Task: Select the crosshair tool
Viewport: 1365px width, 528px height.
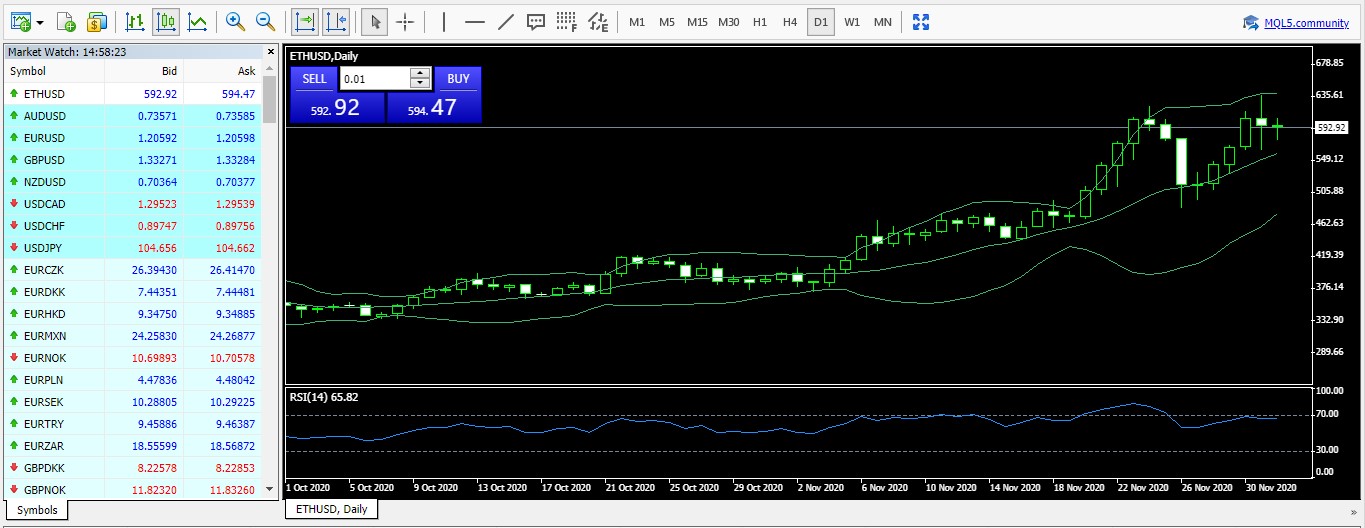Action: 405,21
